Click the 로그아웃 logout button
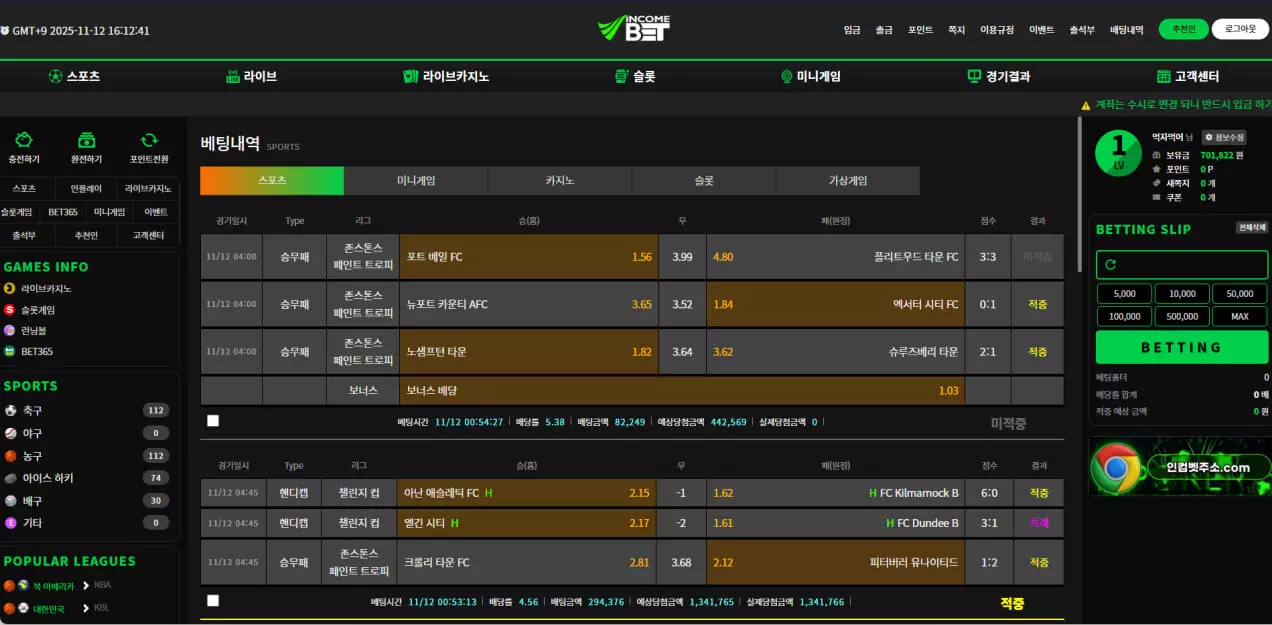The image size is (1272, 625). [x=1240, y=30]
